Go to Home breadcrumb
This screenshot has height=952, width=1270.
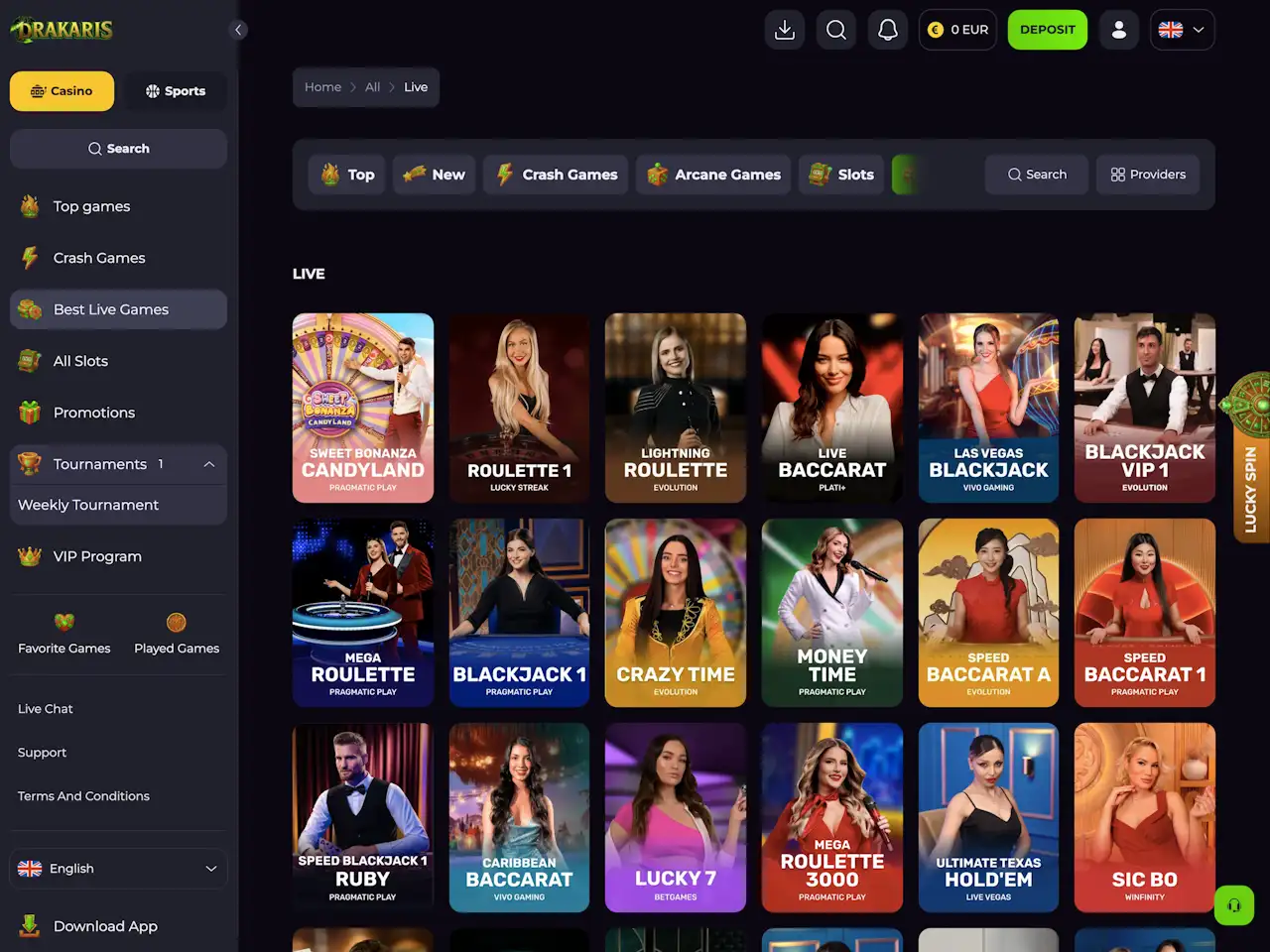[x=322, y=87]
